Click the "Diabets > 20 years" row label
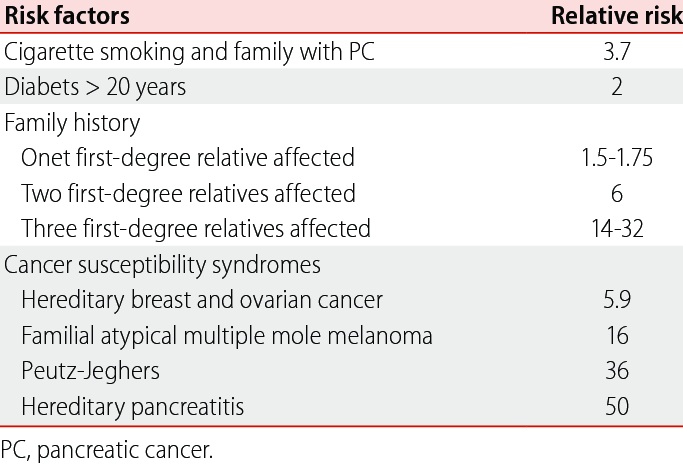Screen dimensions: 683x465 click(x=95, y=88)
